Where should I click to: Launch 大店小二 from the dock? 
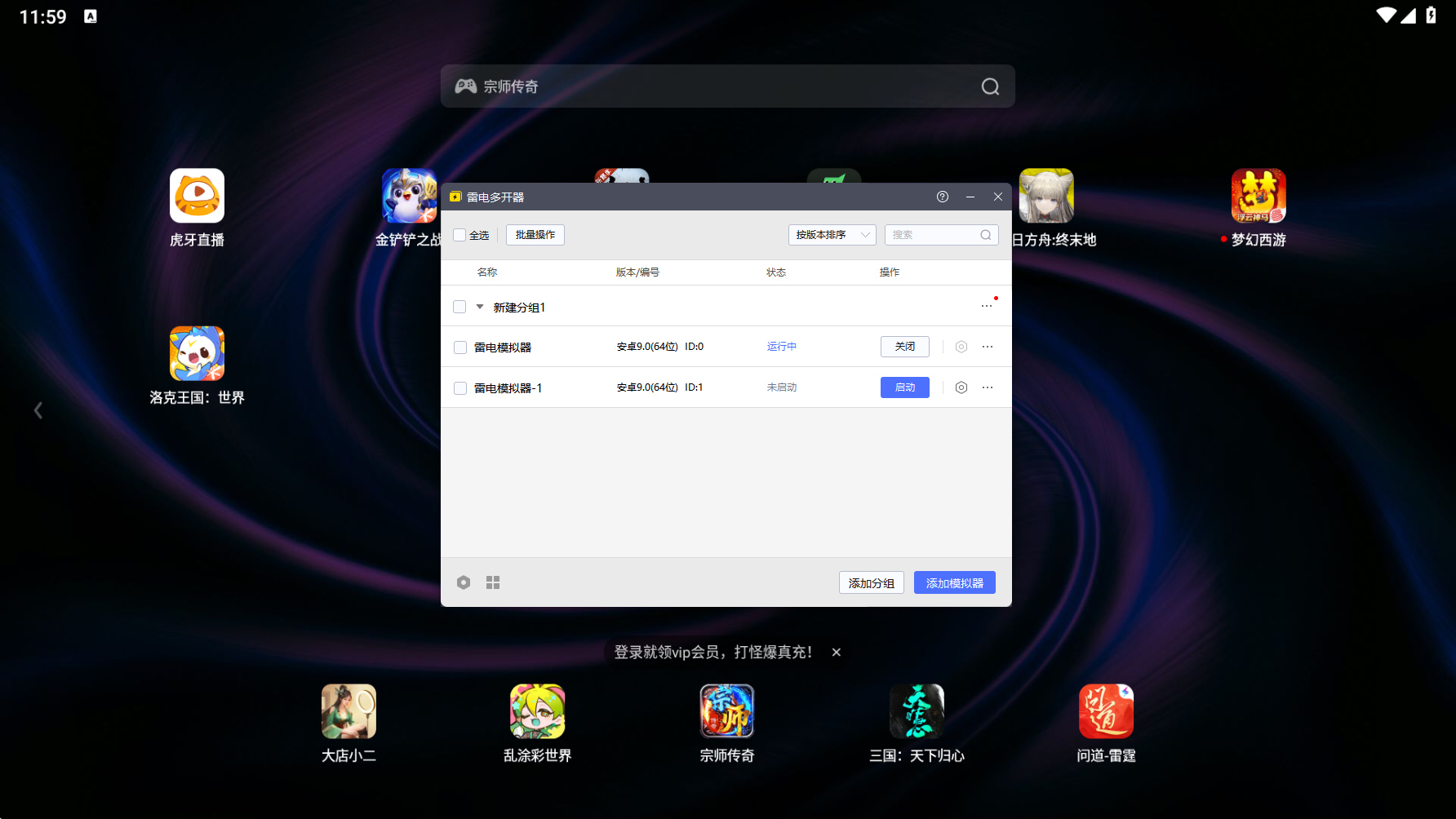pyautogui.click(x=348, y=711)
